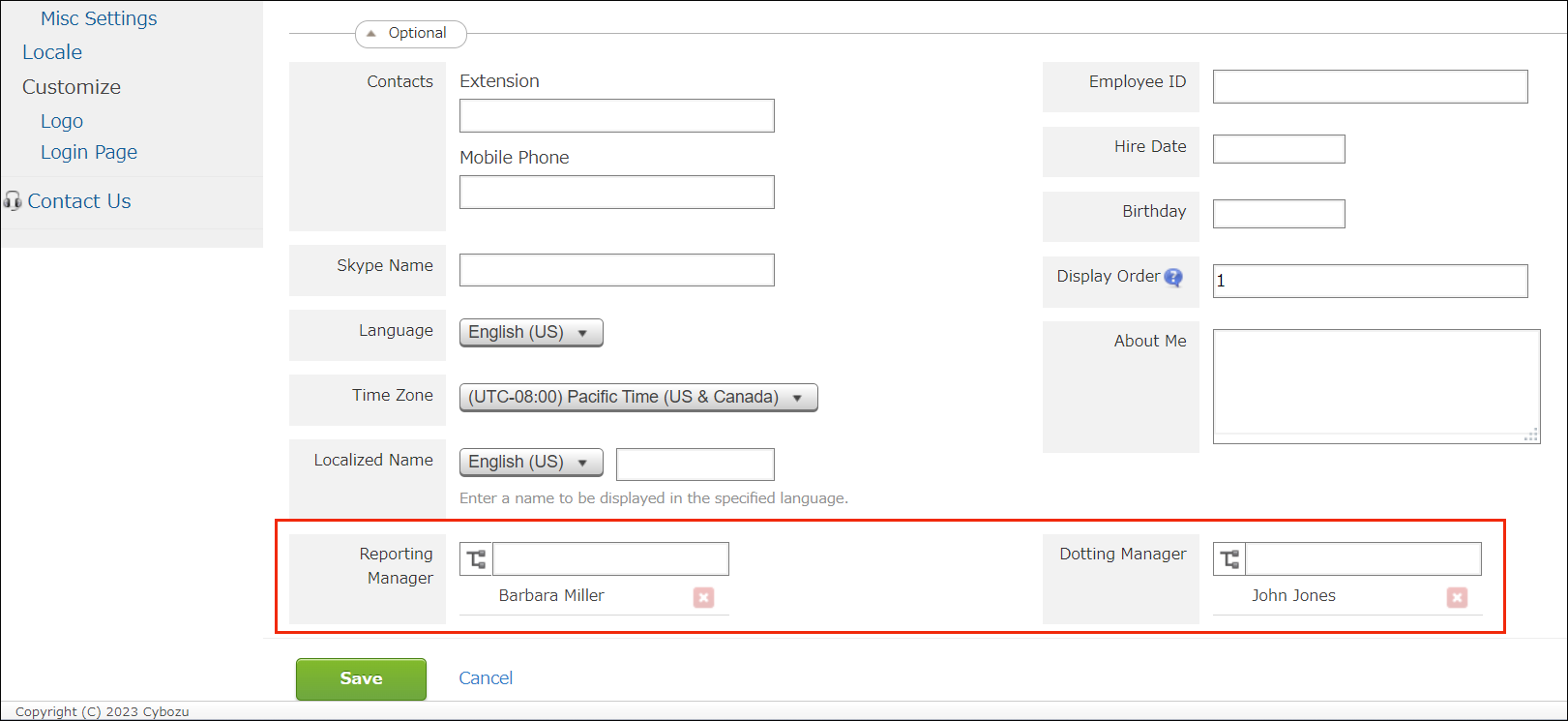The image size is (1568, 721).
Task: Click the Customize sidebar heading
Action: pyautogui.click(x=72, y=87)
